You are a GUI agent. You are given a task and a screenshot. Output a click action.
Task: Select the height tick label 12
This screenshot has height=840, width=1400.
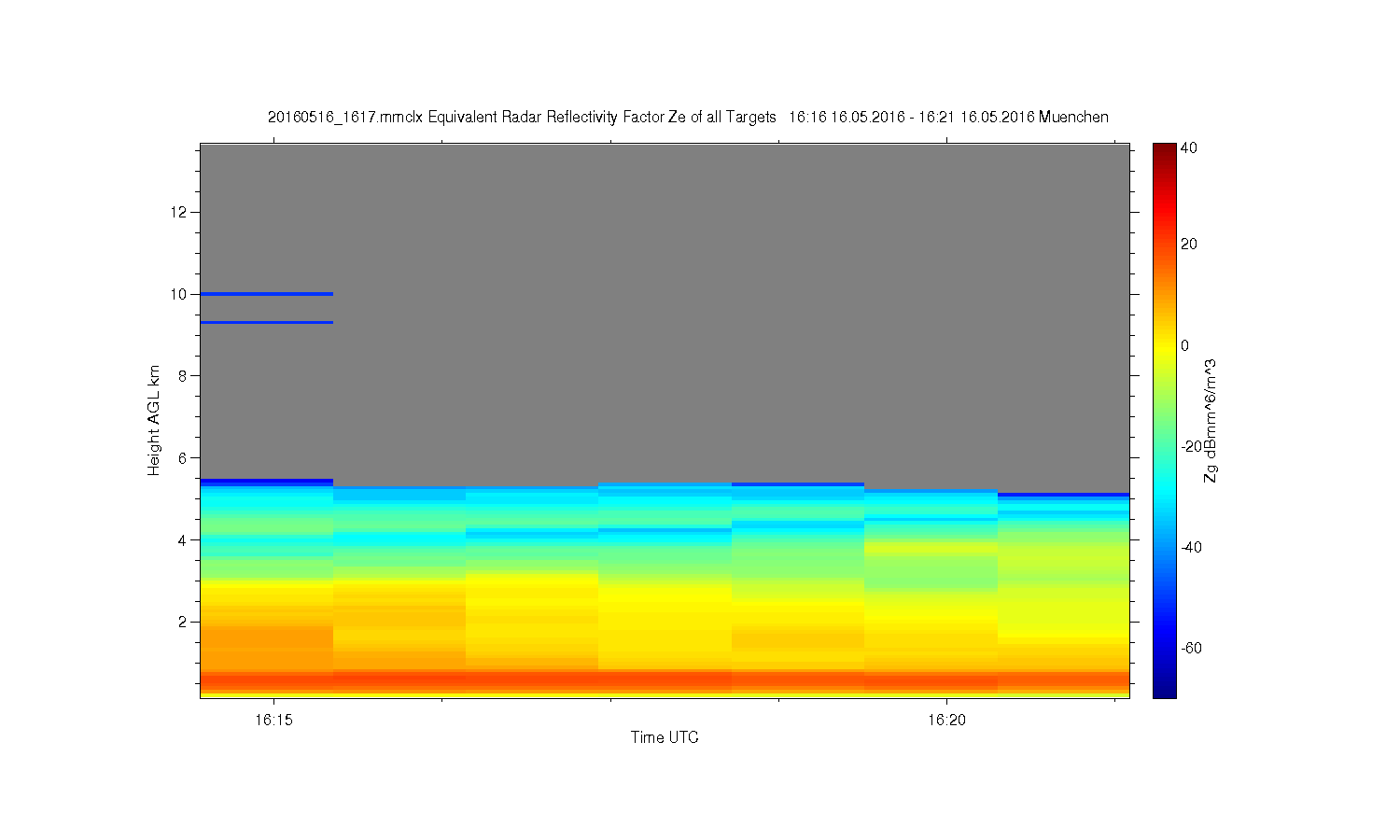point(179,212)
